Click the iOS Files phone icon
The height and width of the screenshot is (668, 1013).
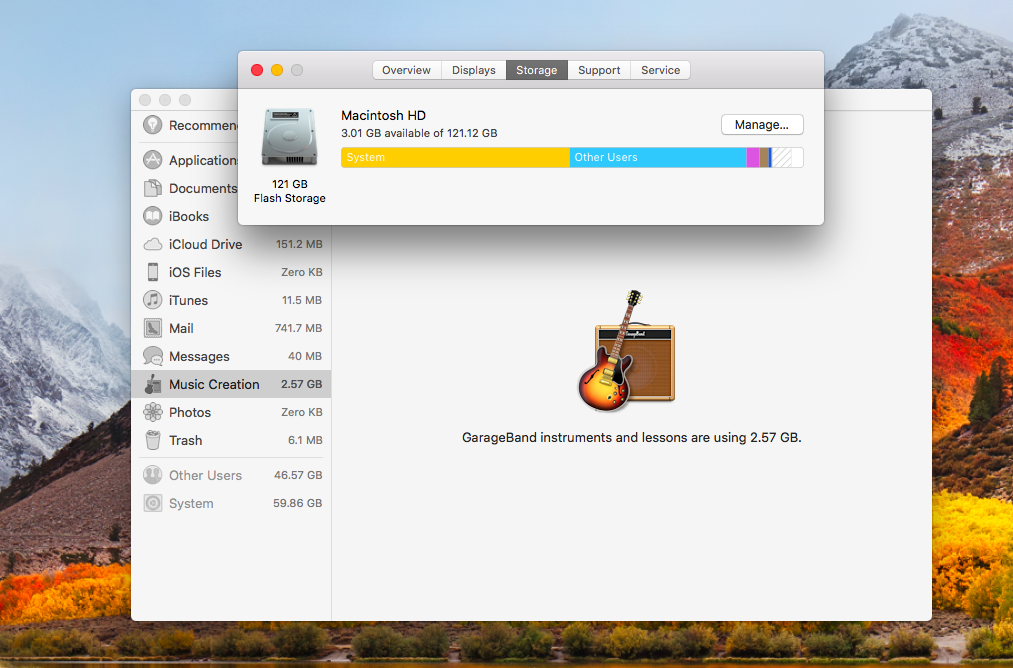(152, 272)
